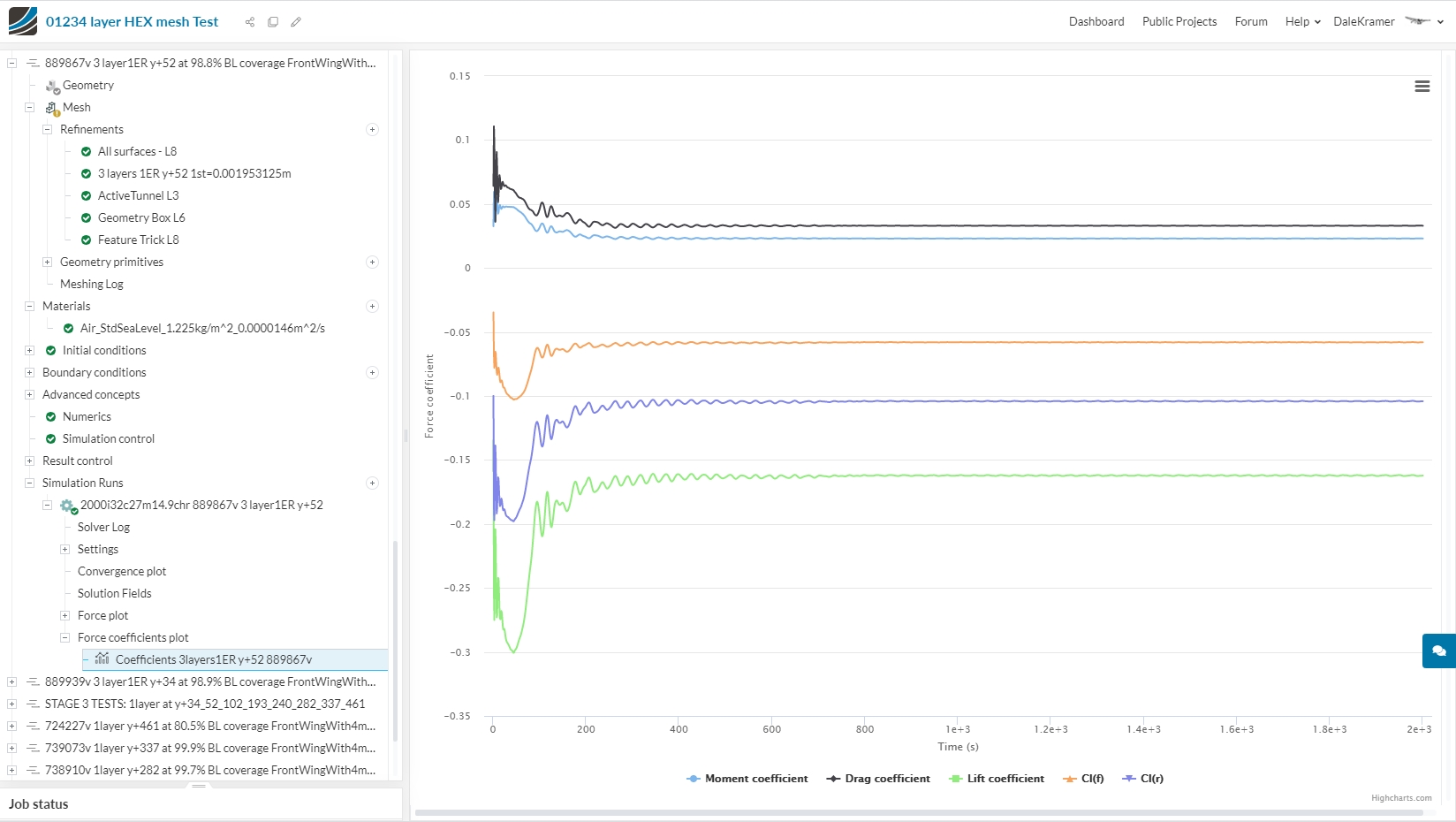1456x822 pixels.
Task: Go to the Dashboard menu
Action: coord(1096,22)
